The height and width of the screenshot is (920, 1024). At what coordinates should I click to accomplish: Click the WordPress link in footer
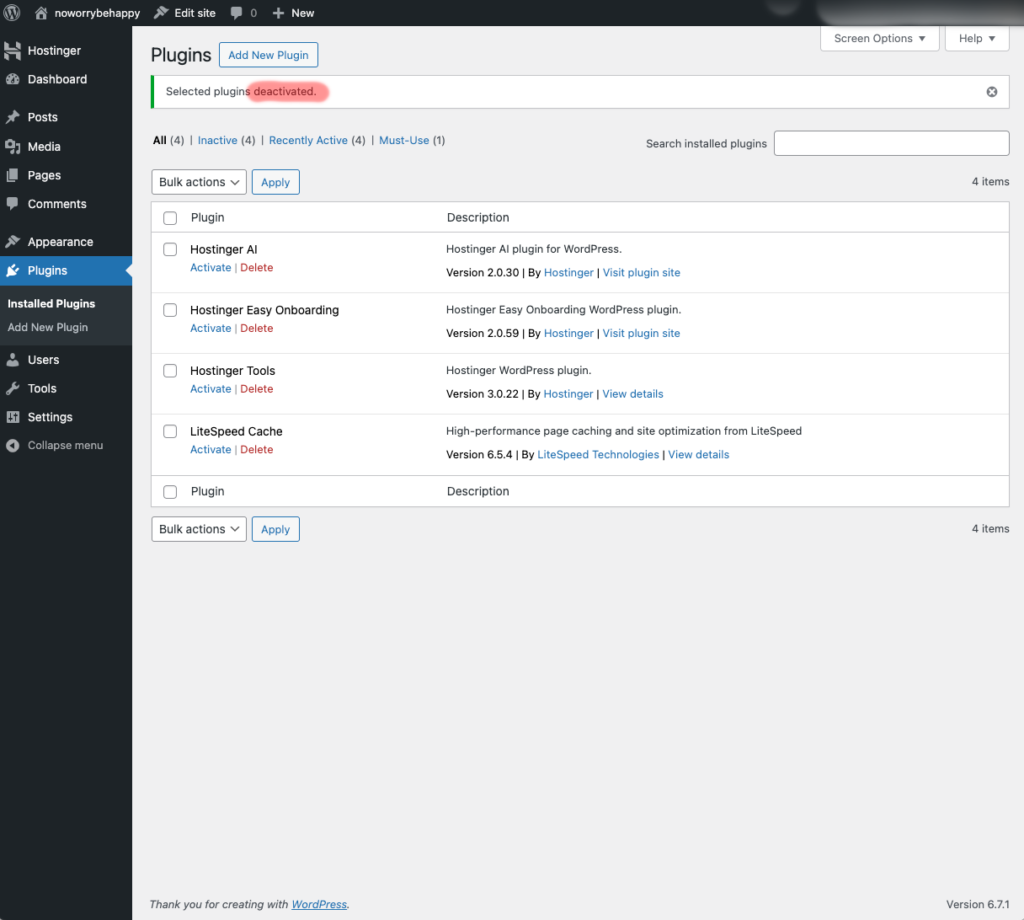click(319, 904)
